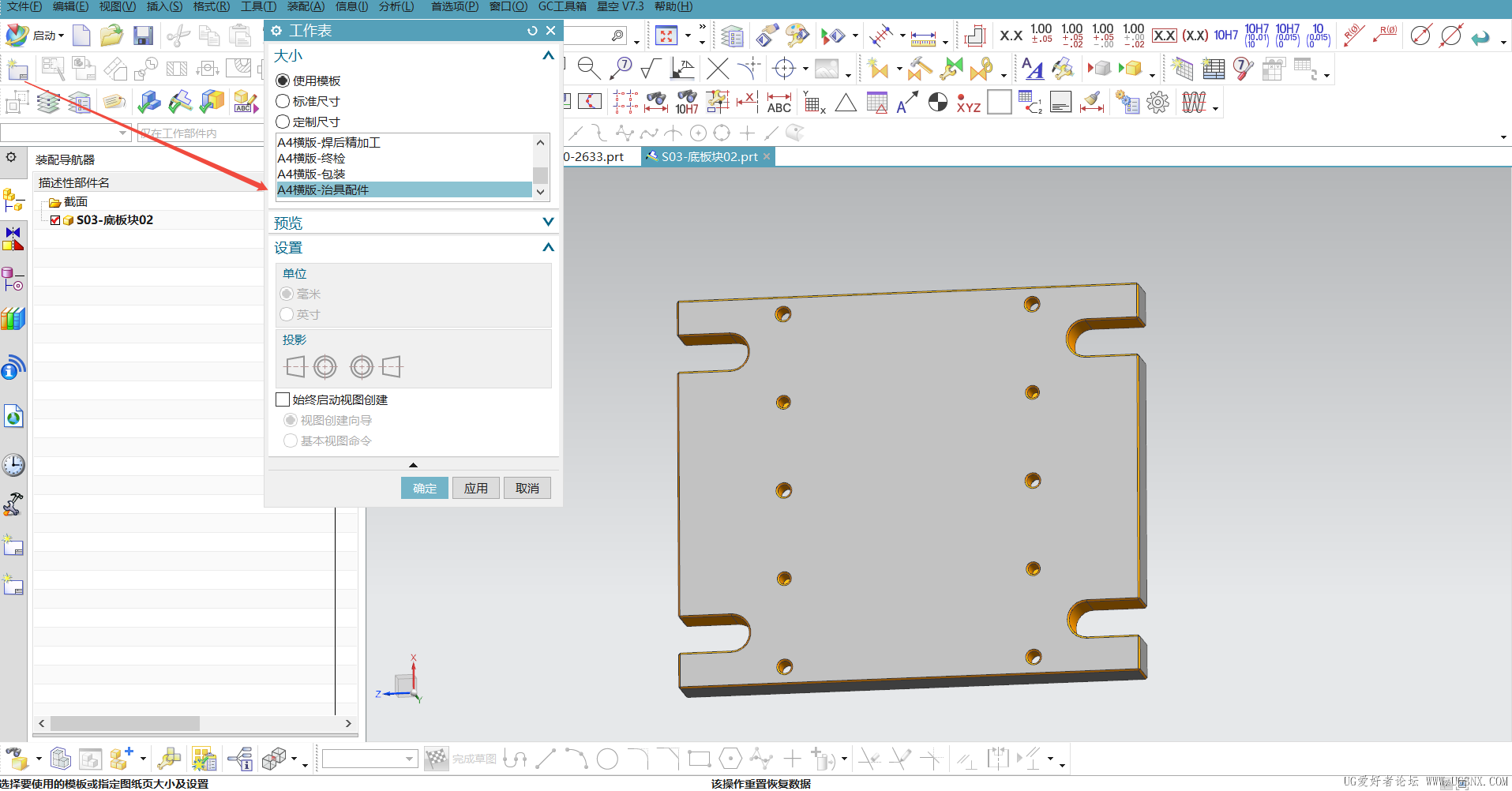Click the 应用 button
Screen dimensions: 1512x791
point(476,488)
